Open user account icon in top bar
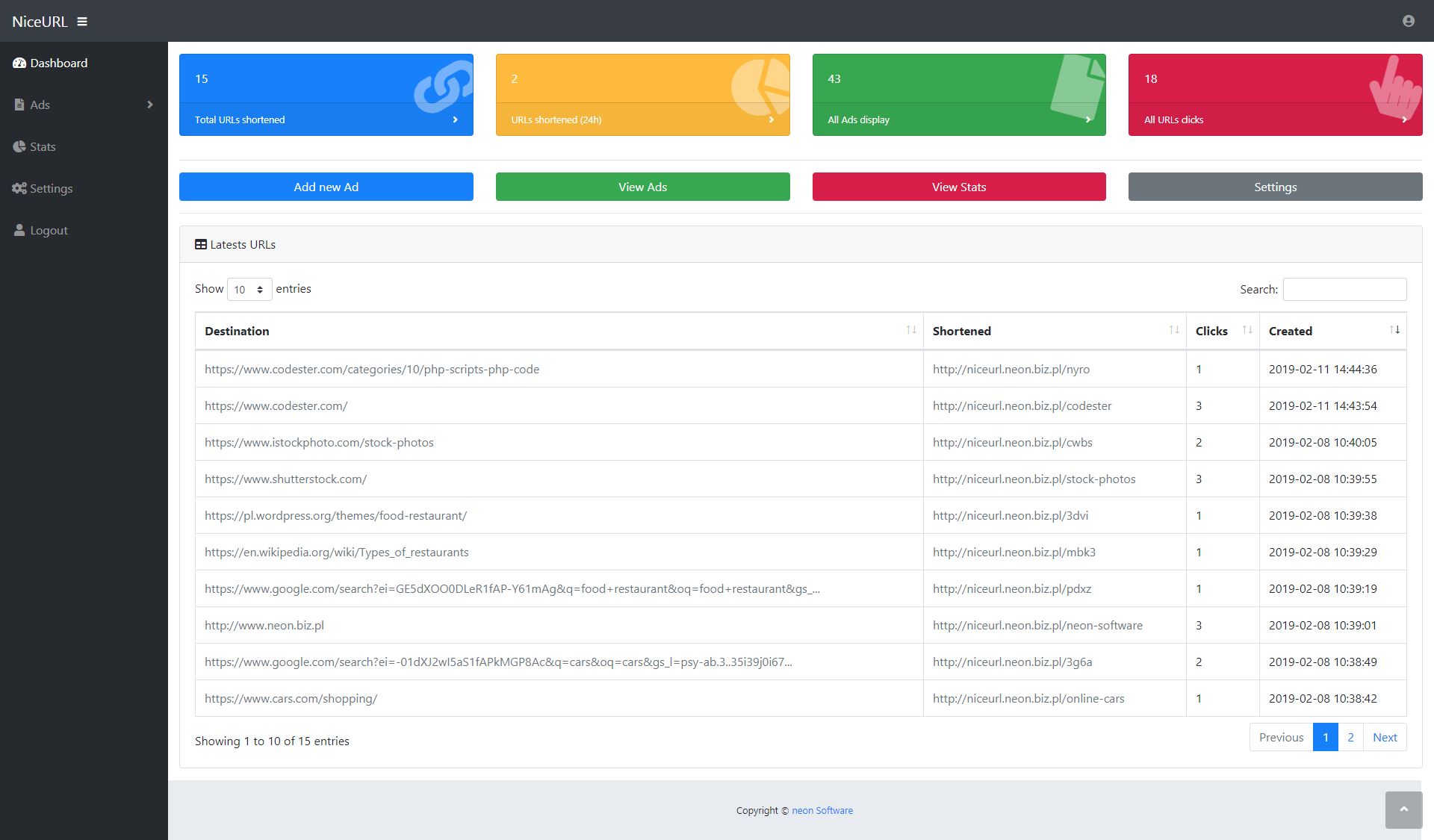The height and width of the screenshot is (840, 1434). tap(1408, 21)
